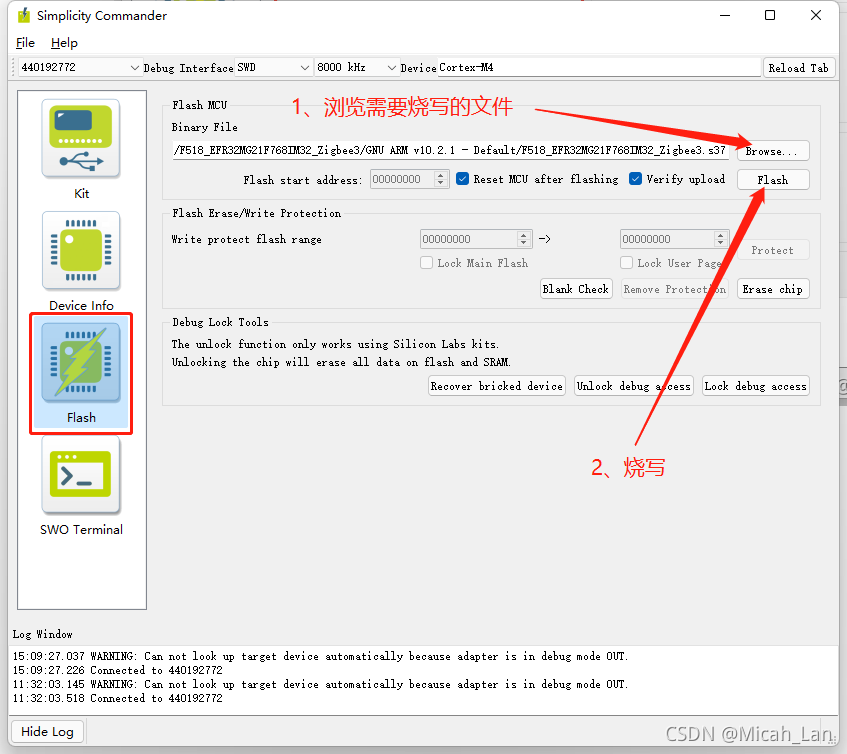Viewport: 847px width, 754px height.
Task: Increment write protect range start stepper
Action: (523, 235)
